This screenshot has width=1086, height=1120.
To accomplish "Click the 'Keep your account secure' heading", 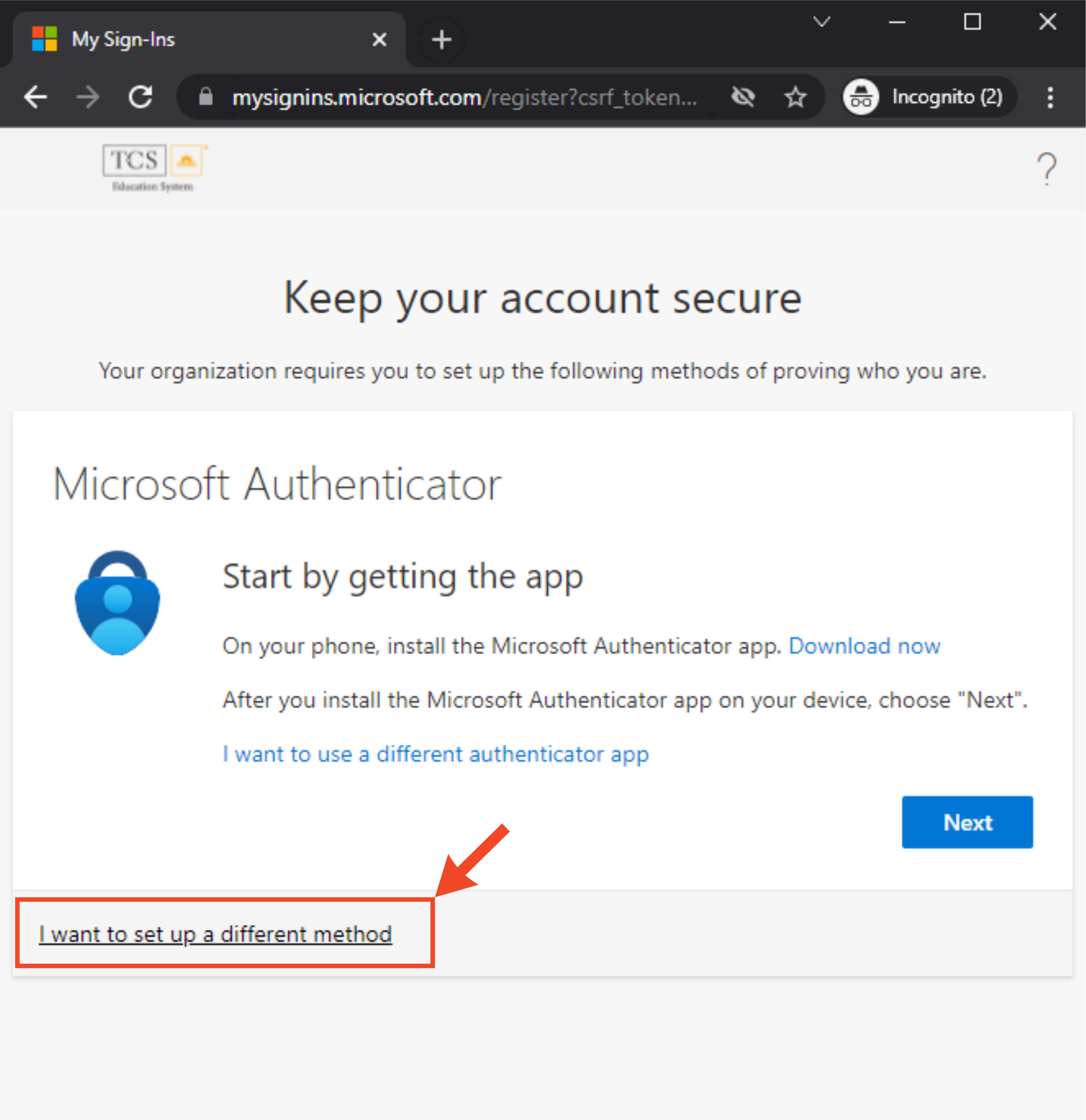I will 543,299.
